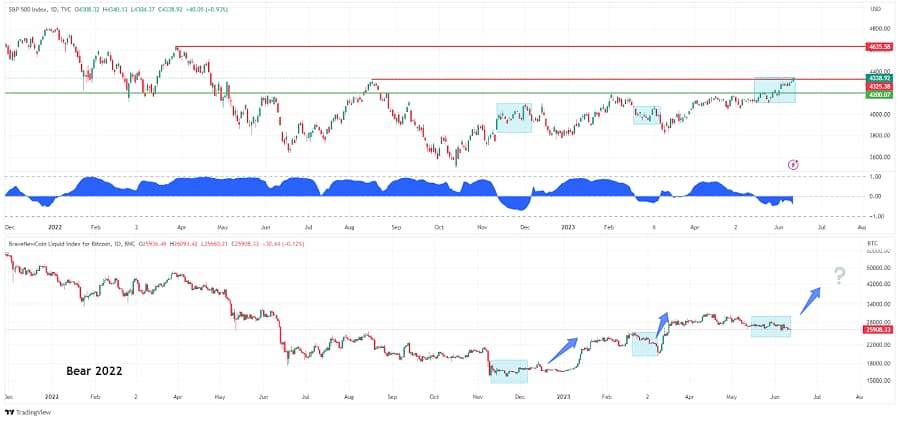Image resolution: width=900 pixels, height=421 pixels.
Task: Click the 25908.33 Bitcoin price label
Action: (879, 330)
